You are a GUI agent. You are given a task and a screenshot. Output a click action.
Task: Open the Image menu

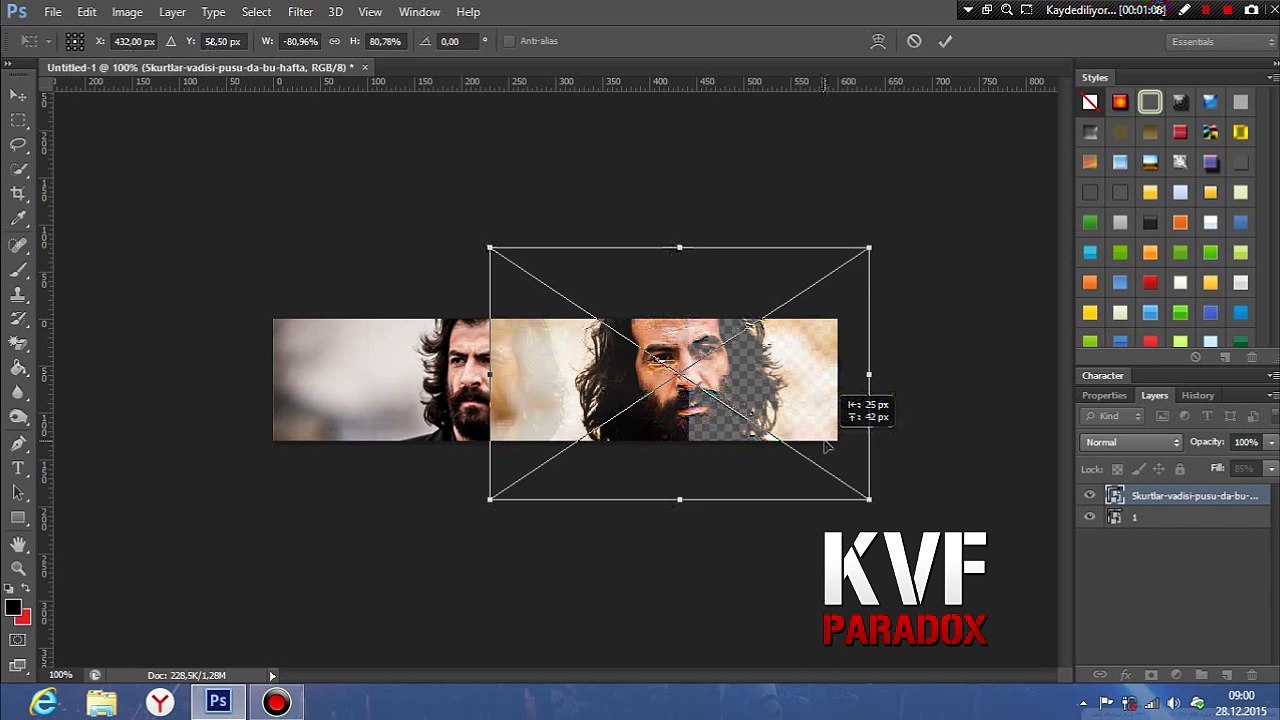[127, 12]
